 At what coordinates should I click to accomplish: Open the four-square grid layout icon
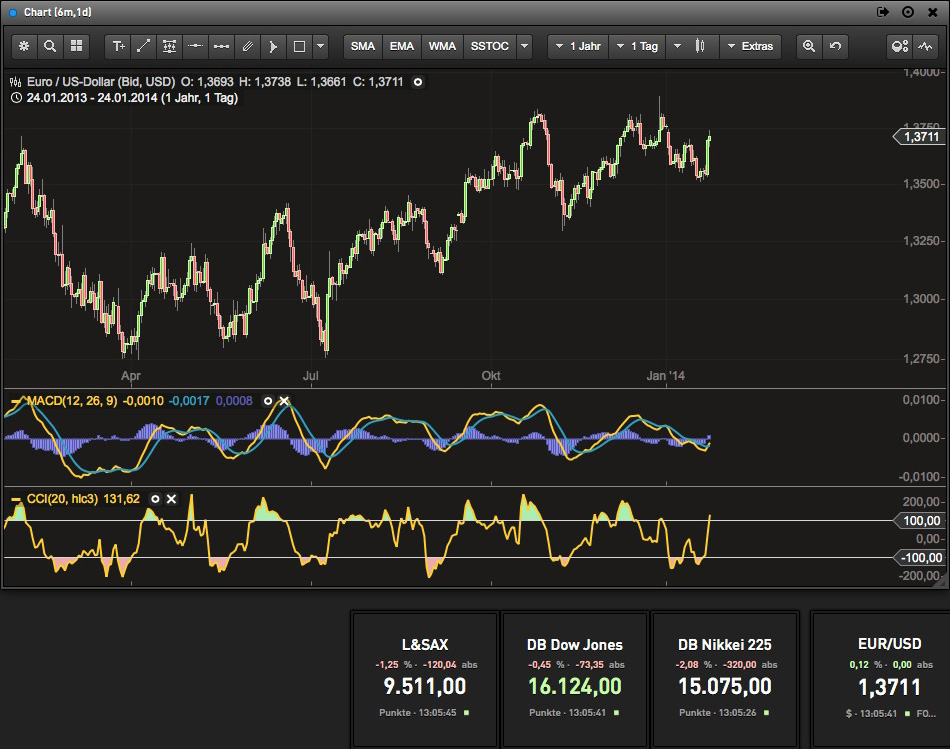coord(76,46)
